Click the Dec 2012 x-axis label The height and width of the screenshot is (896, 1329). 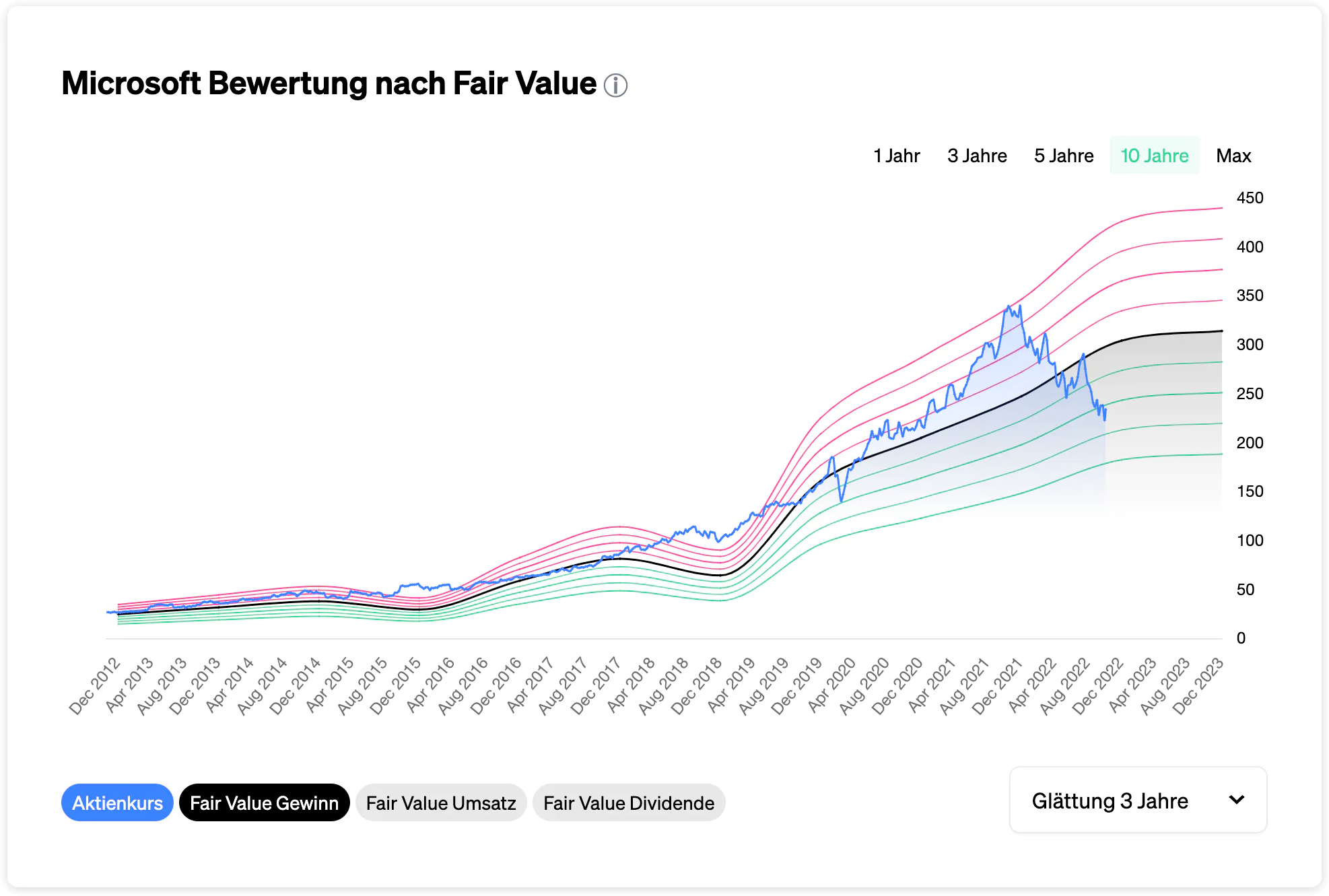(x=94, y=686)
